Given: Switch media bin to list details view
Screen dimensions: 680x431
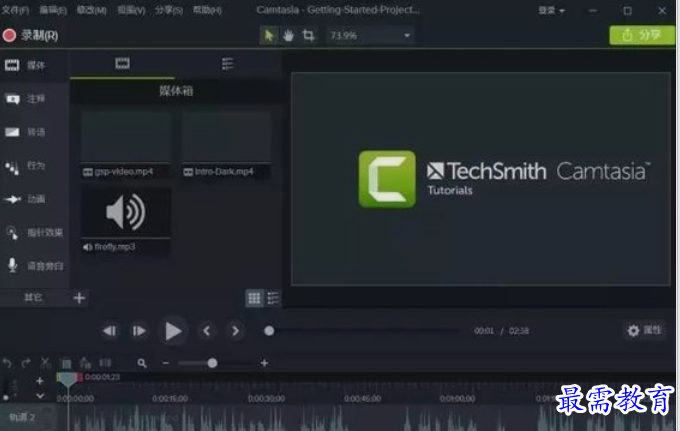Looking at the screenshot, I should coord(273,298).
